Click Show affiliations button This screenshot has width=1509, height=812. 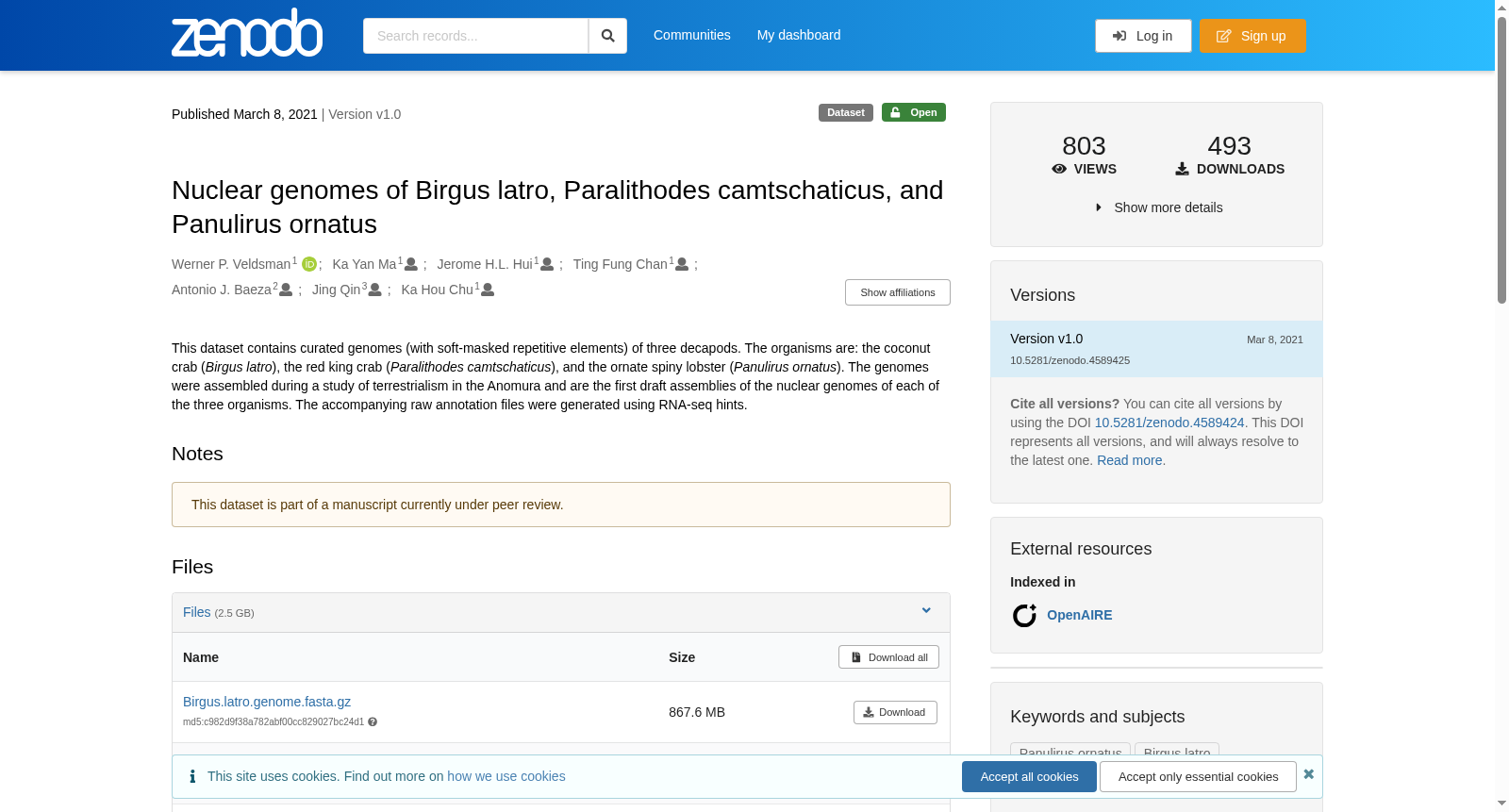pyautogui.click(x=898, y=292)
